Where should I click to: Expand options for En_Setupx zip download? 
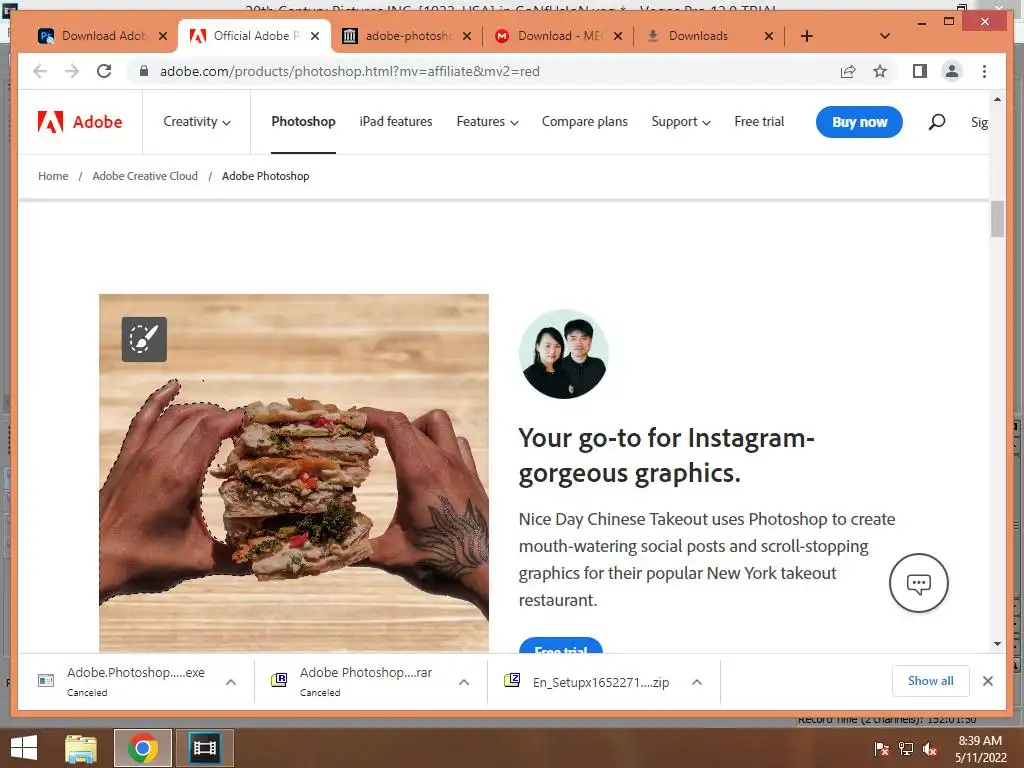697,682
